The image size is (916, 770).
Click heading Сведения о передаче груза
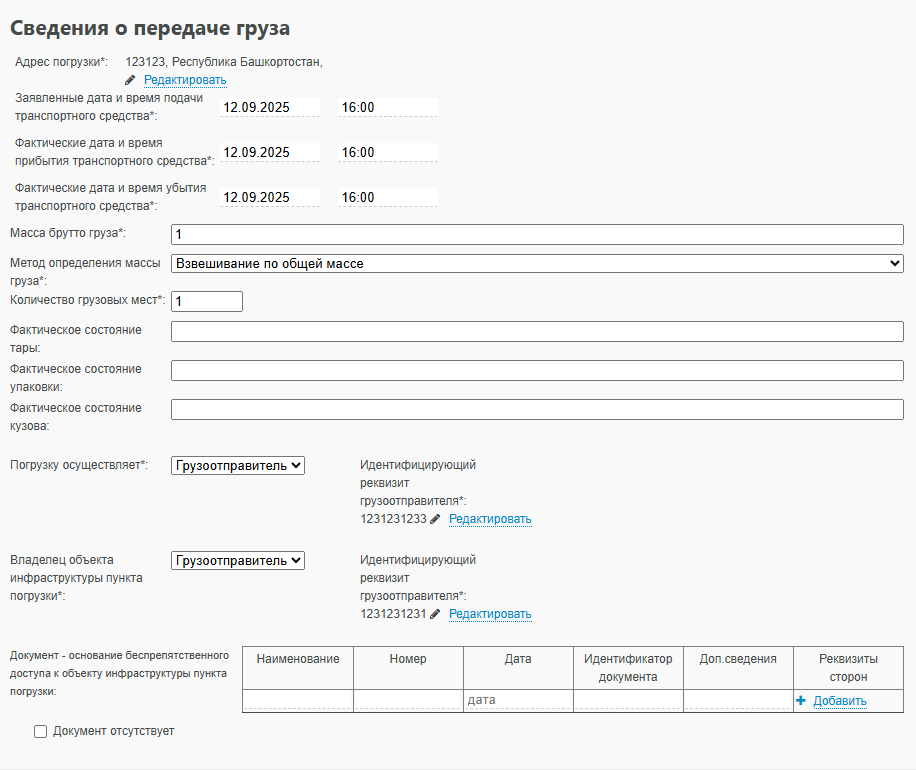tap(150, 28)
